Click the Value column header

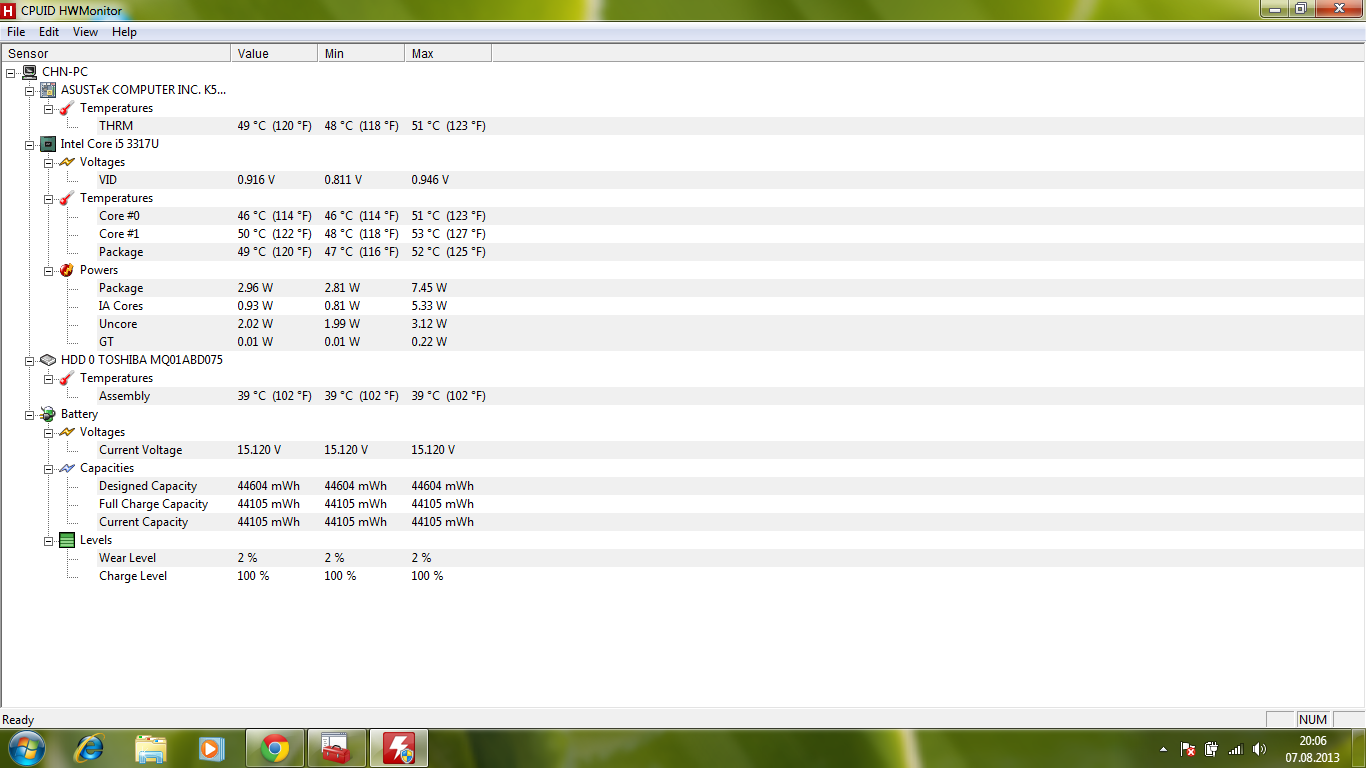(274, 54)
